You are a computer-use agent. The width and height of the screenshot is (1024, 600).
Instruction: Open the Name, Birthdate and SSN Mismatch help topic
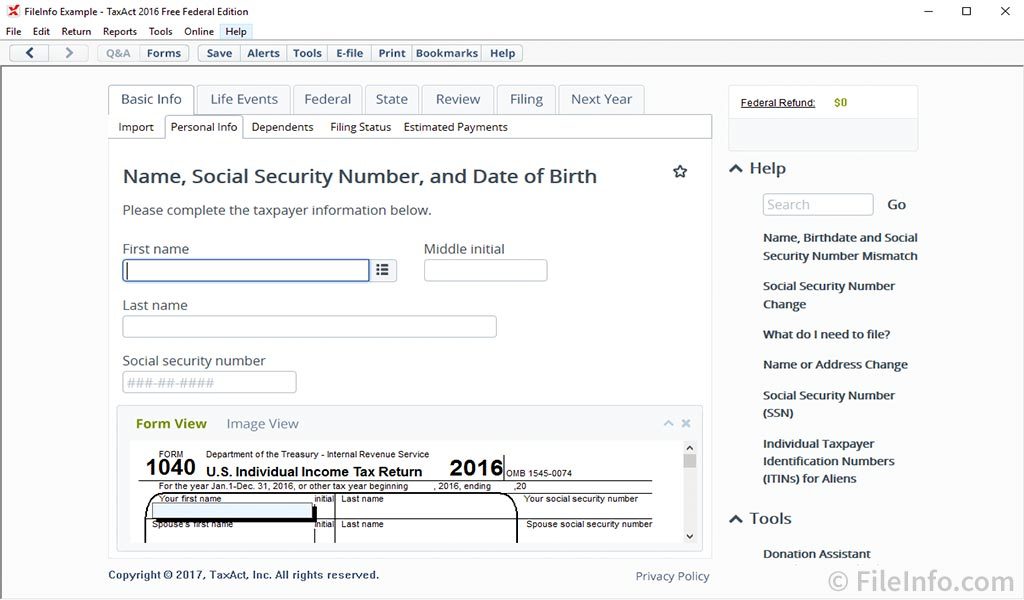pyautogui.click(x=840, y=247)
